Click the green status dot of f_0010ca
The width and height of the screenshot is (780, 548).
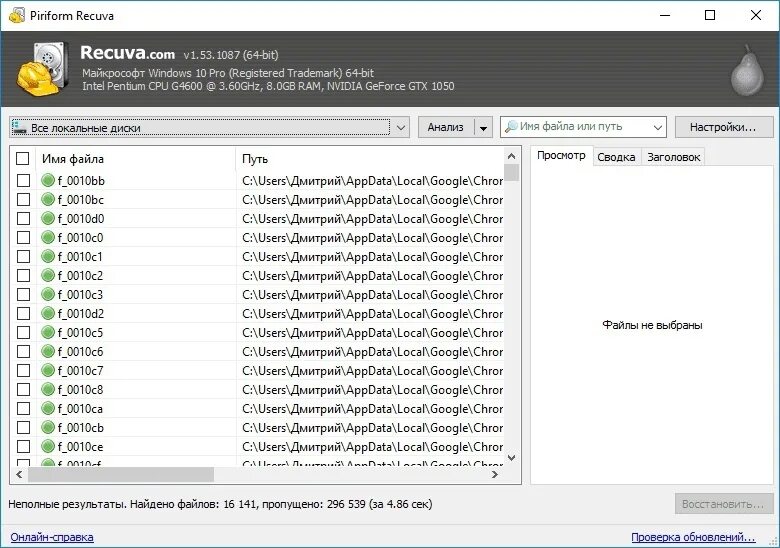click(x=48, y=408)
